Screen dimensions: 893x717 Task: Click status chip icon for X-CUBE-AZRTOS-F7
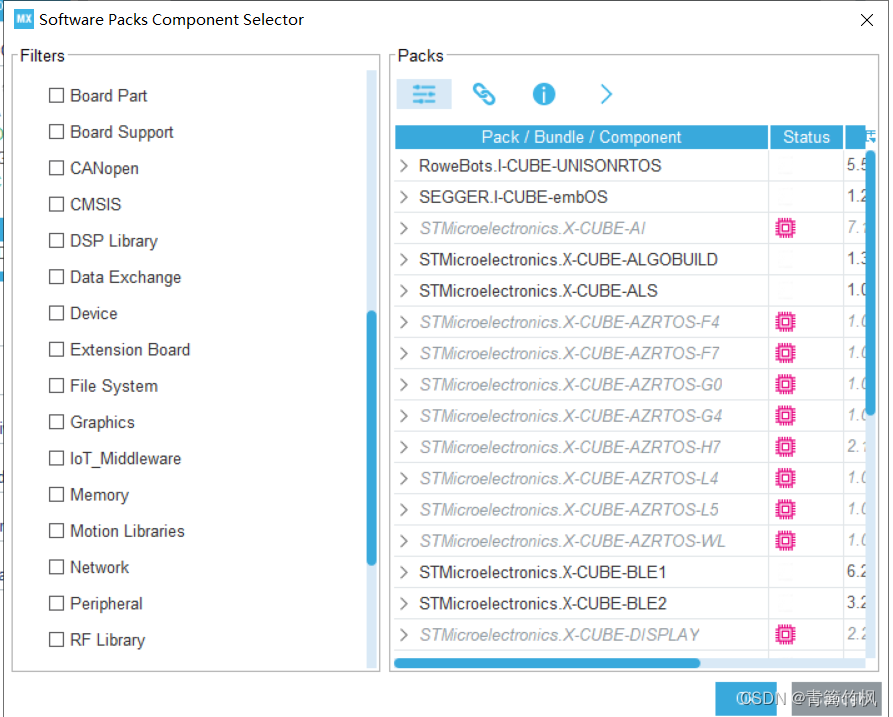click(785, 354)
